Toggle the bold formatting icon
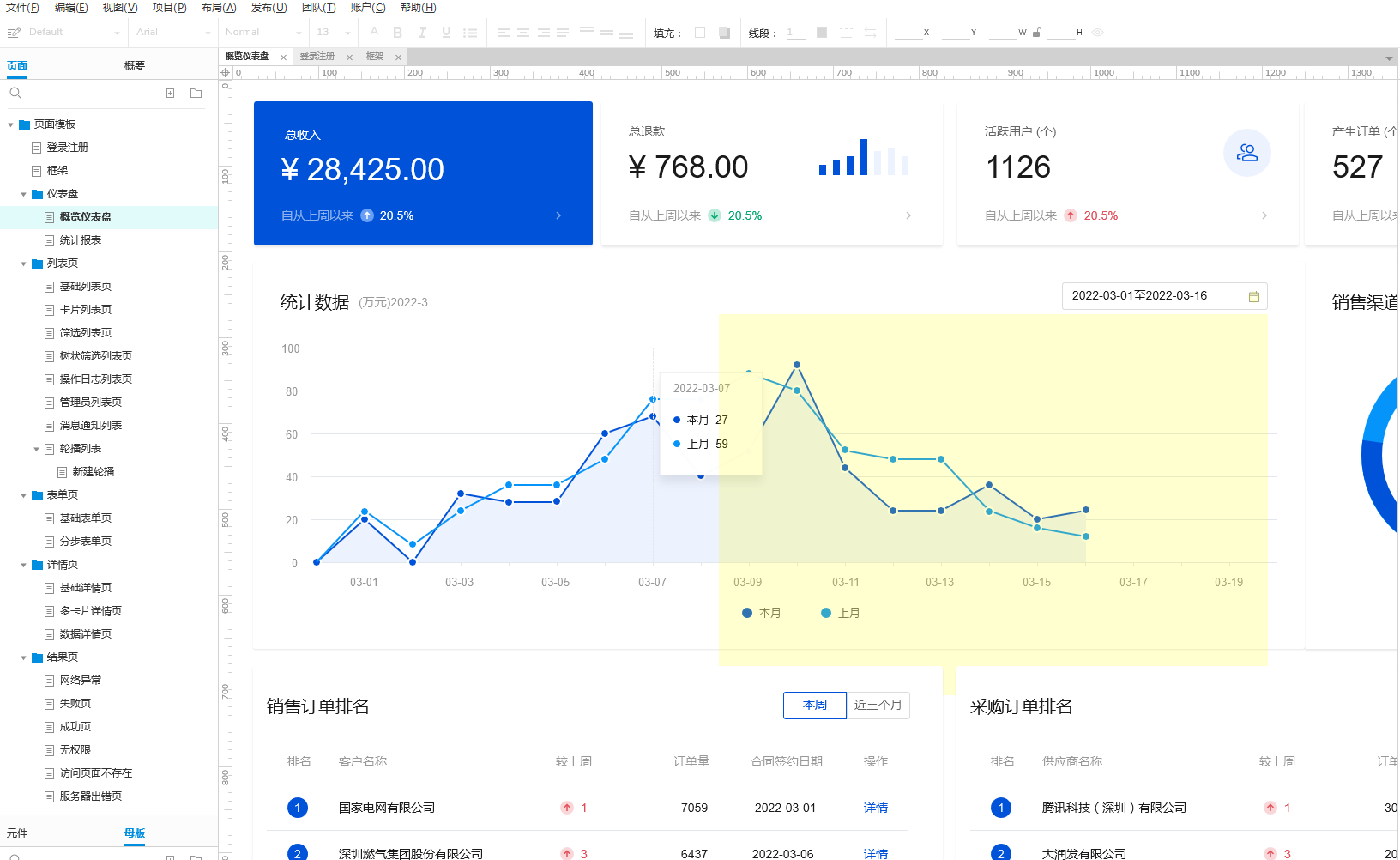This screenshot has height=860, width=1400. pyautogui.click(x=398, y=33)
